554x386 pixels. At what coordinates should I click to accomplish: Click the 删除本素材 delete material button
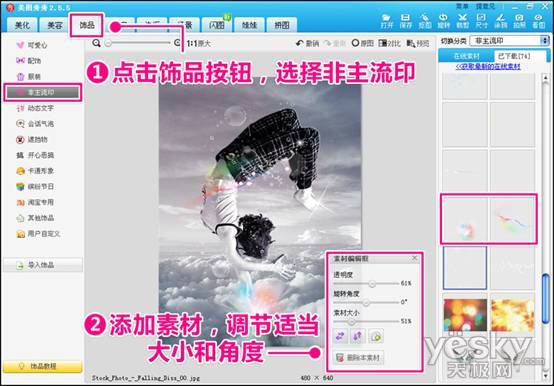coord(359,358)
